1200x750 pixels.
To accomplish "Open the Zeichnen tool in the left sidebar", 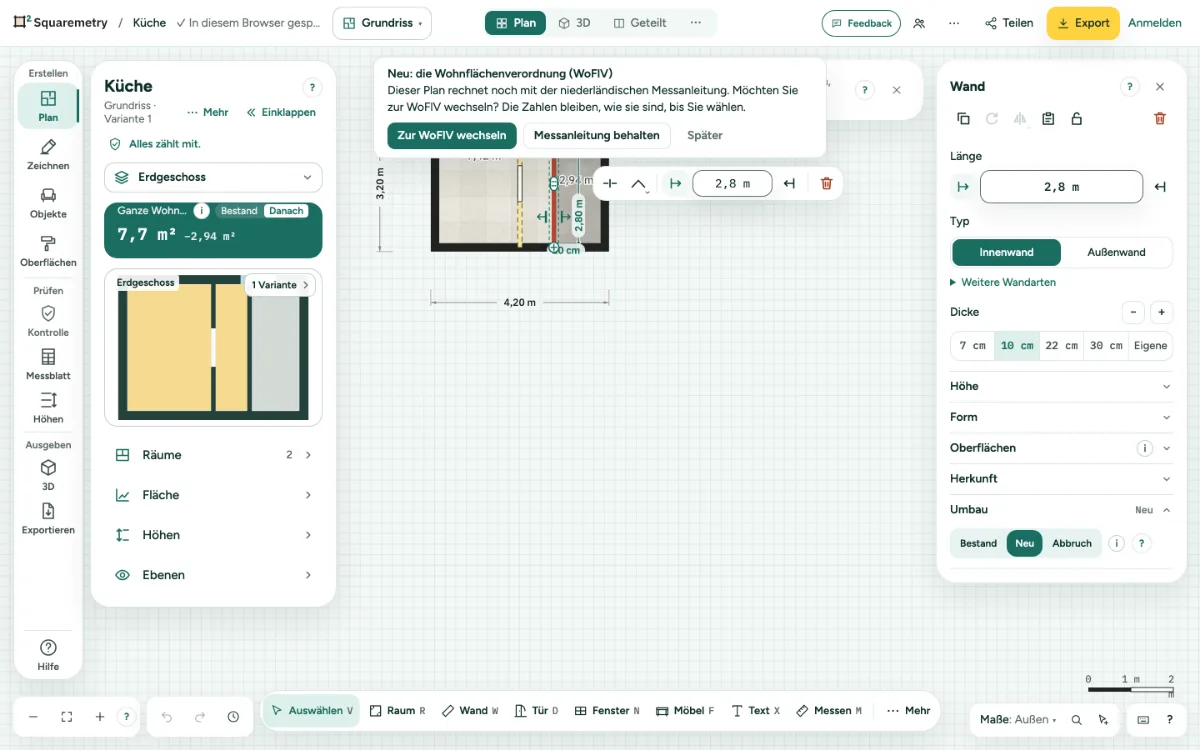I will point(48,154).
